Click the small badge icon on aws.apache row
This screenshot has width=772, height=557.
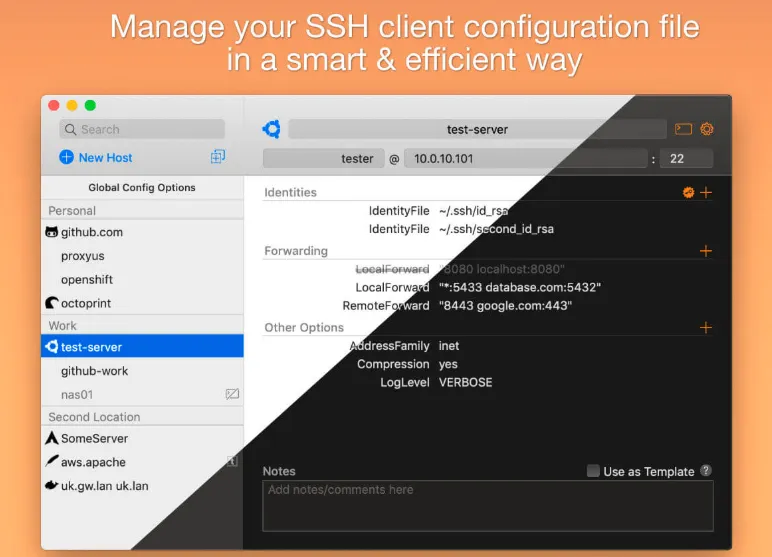tap(232, 461)
